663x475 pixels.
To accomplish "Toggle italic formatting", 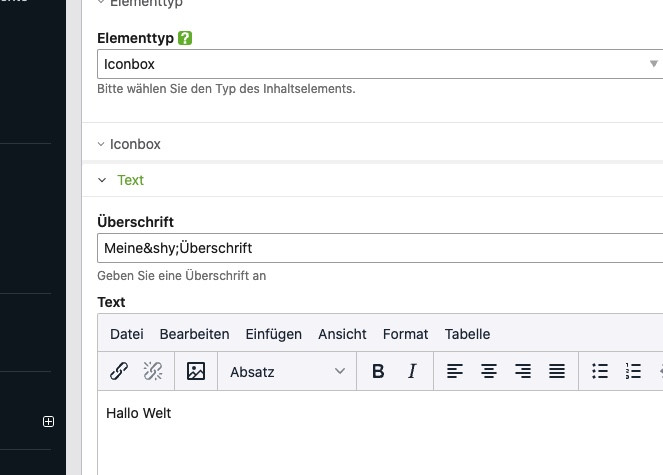I will 412,371.
